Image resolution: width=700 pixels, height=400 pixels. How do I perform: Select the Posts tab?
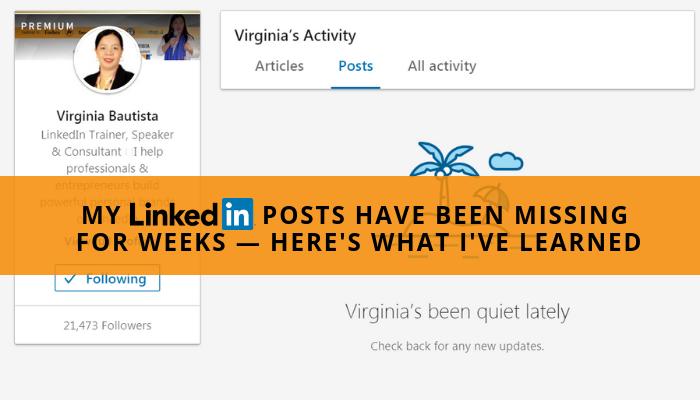[x=355, y=66]
